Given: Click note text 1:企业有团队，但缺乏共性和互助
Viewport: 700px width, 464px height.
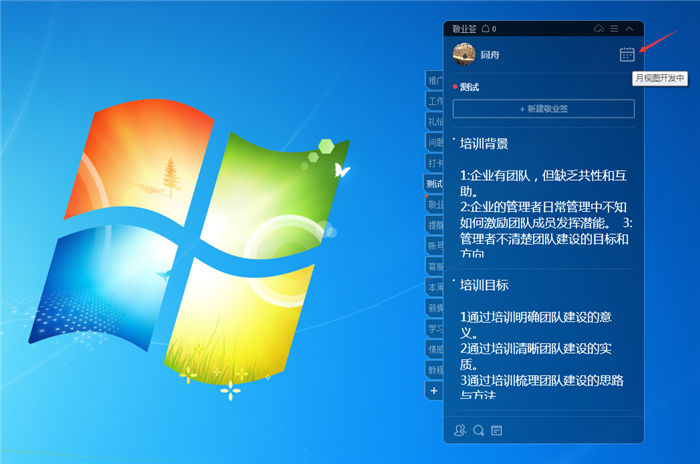Looking at the screenshot, I should pyautogui.click(x=543, y=183).
